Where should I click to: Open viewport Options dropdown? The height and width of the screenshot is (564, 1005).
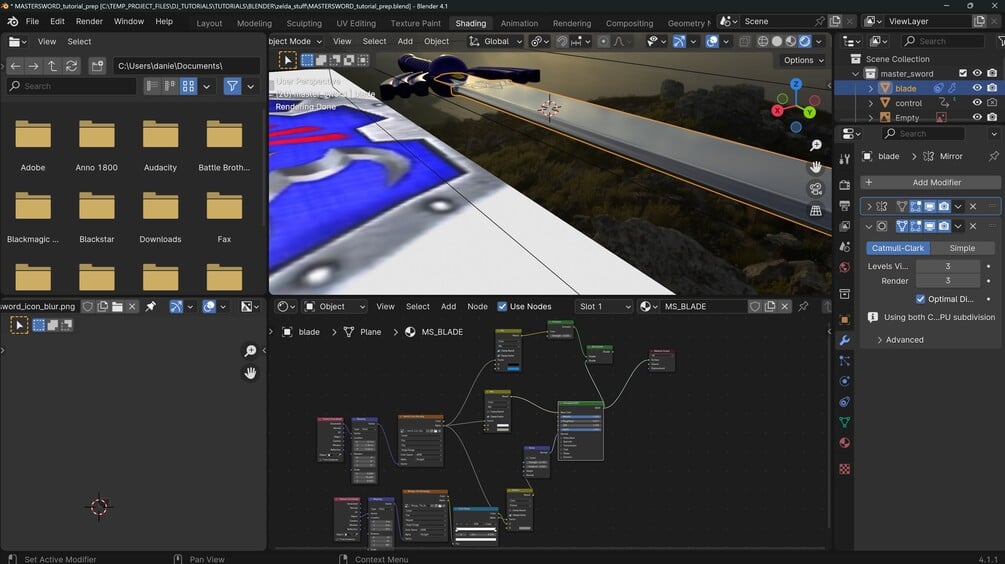tap(804, 60)
